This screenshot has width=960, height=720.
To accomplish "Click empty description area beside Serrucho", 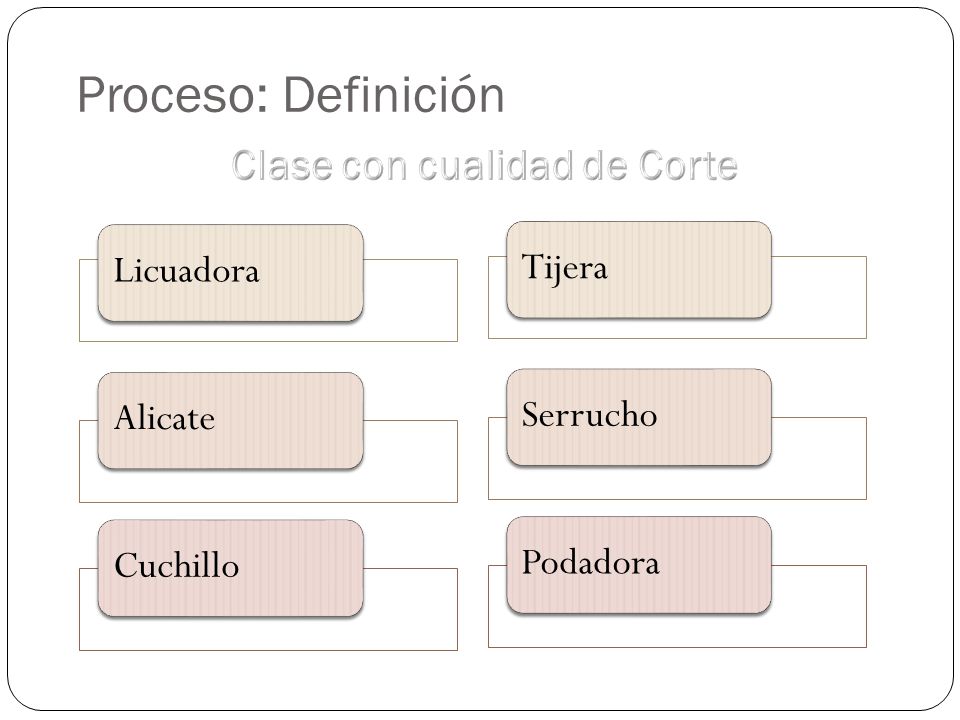I will pyautogui.click(x=819, y=458).
